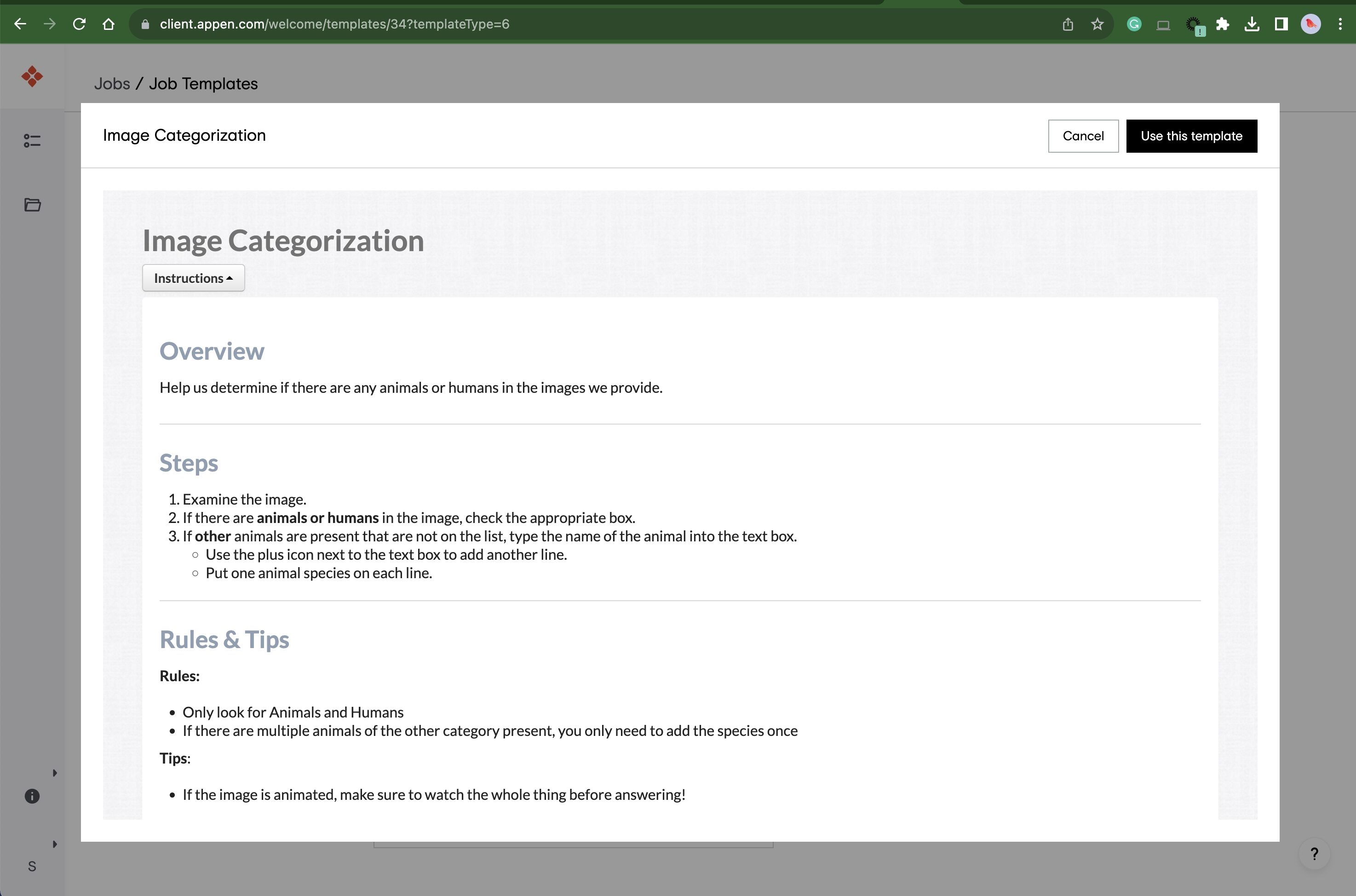Click the browser share icon
The image size is (1356, 896).
(1068, 24)
